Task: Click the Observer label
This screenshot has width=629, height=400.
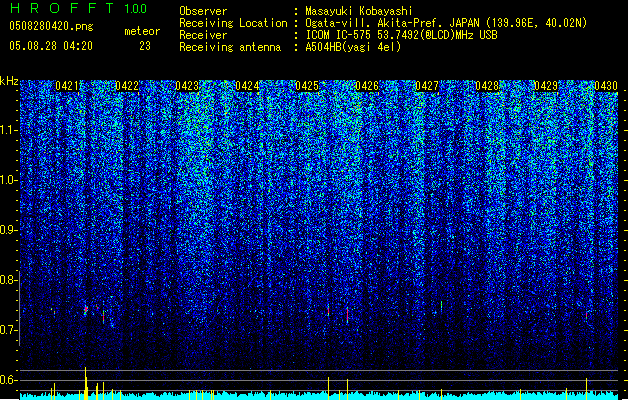Action: tap(203, 11)
